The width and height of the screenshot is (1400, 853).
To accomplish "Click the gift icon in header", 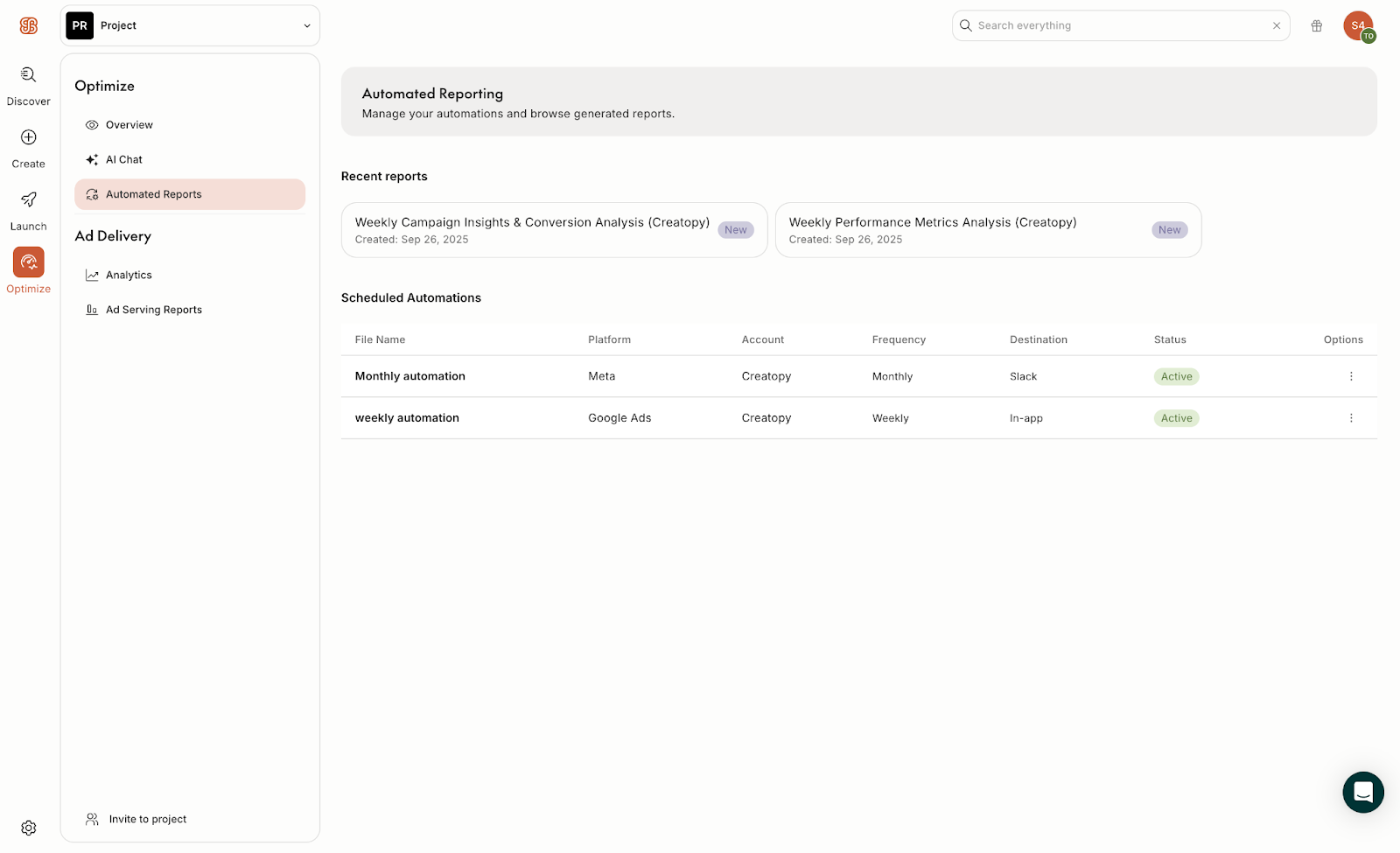I will pyautogui.click(x=1316, y=26).
